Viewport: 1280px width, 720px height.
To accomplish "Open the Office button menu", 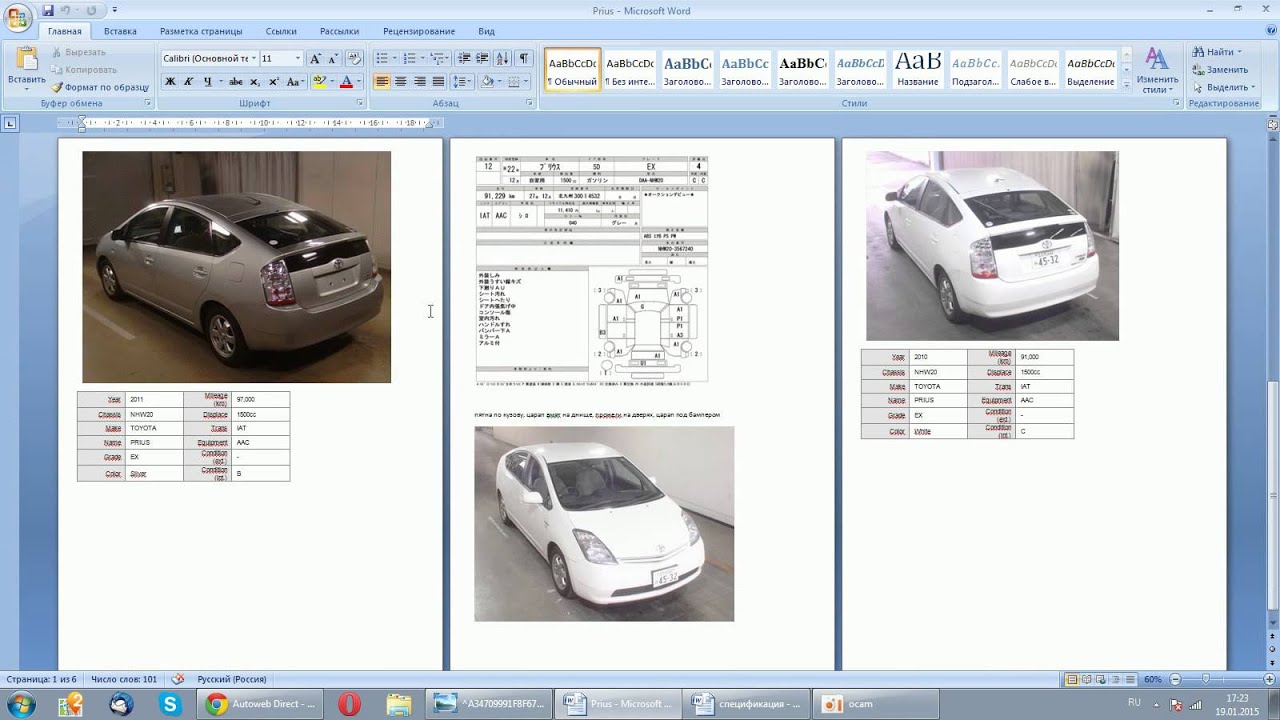I will tap(18, 18).
